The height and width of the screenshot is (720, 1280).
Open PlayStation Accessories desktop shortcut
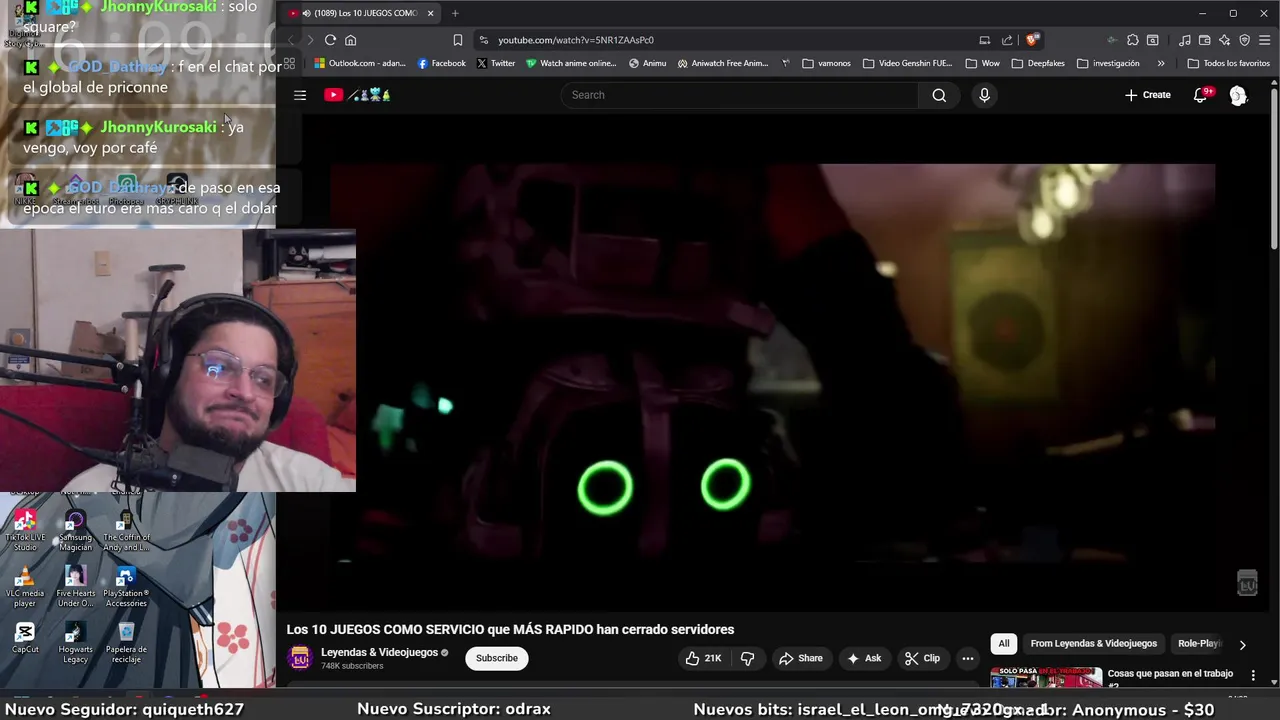[x=125, y=587]
